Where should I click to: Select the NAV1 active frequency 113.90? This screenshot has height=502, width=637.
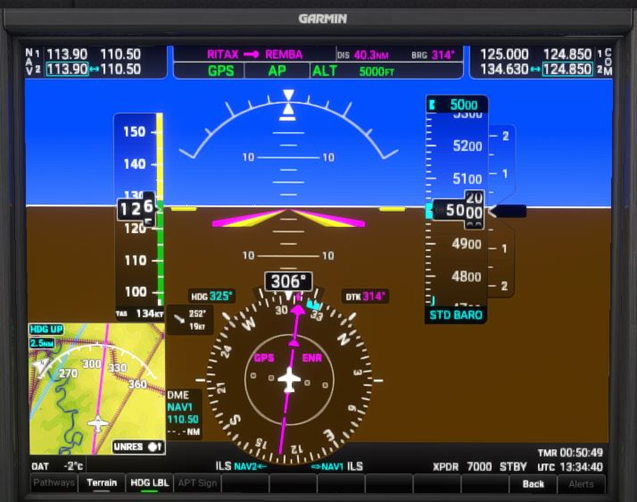[67, 54]
